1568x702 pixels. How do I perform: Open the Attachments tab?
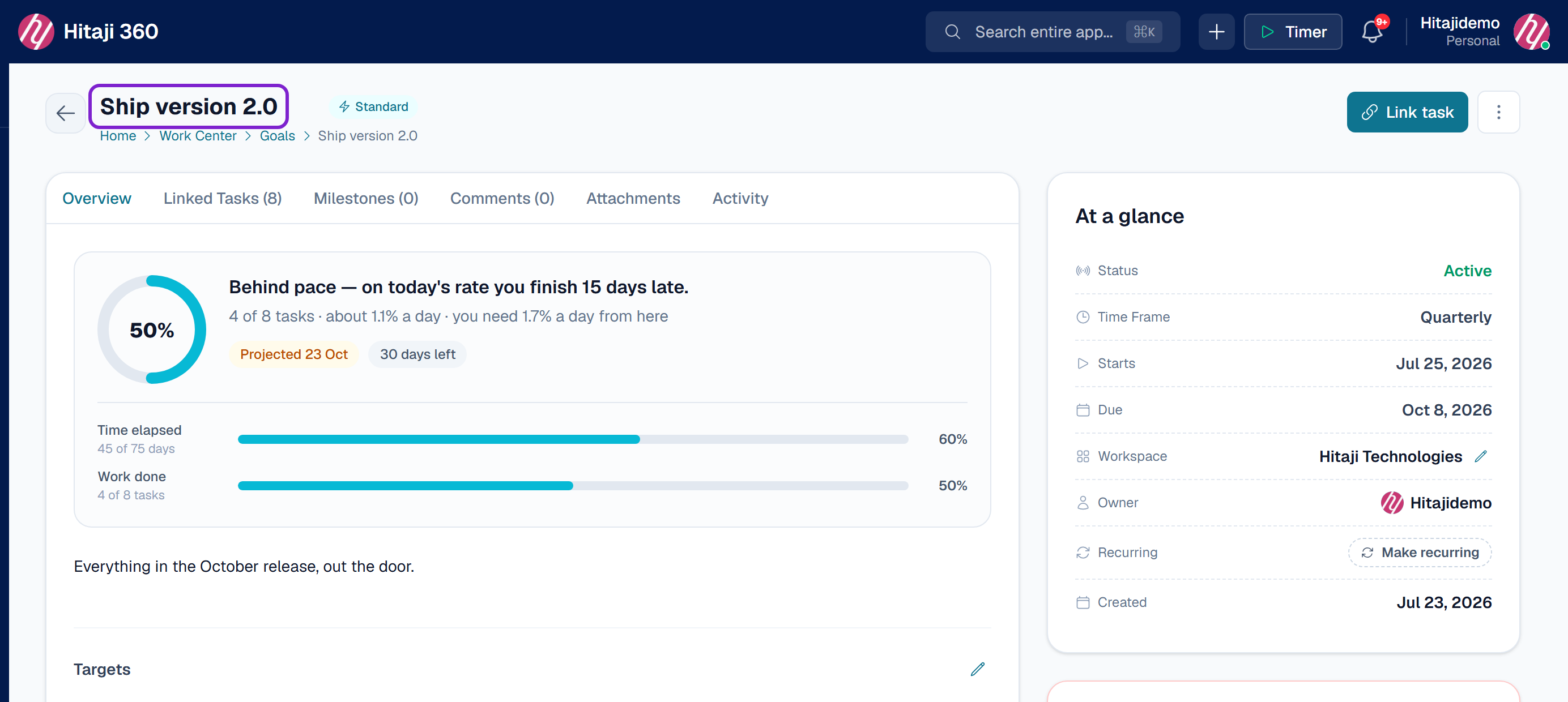click(633, 198)
